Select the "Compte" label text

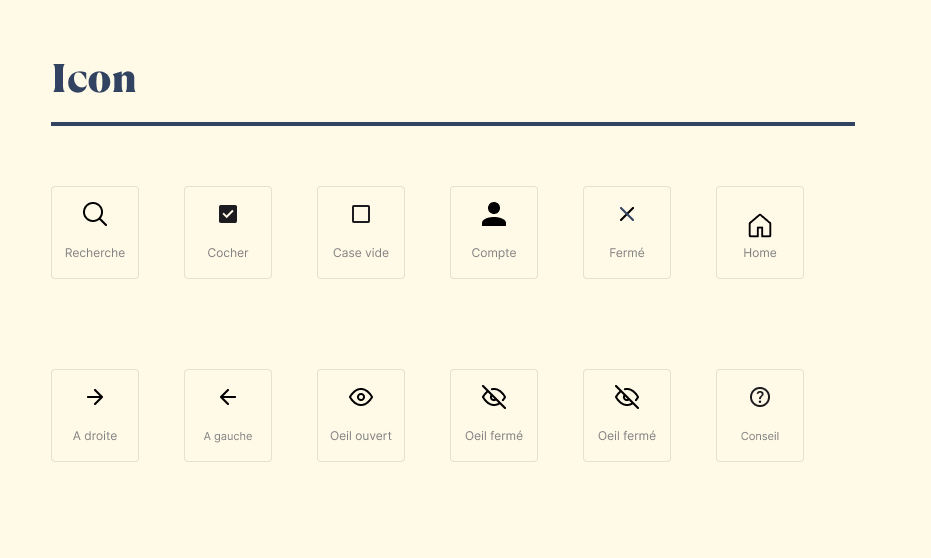pyautogui.click(x=494, y=253)
